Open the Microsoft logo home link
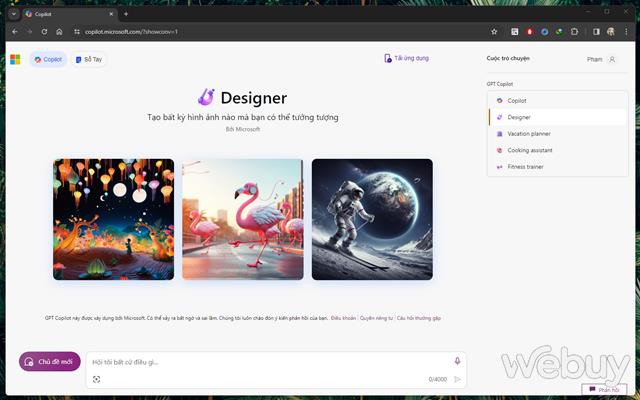The image size is (640, 400). 15,59
